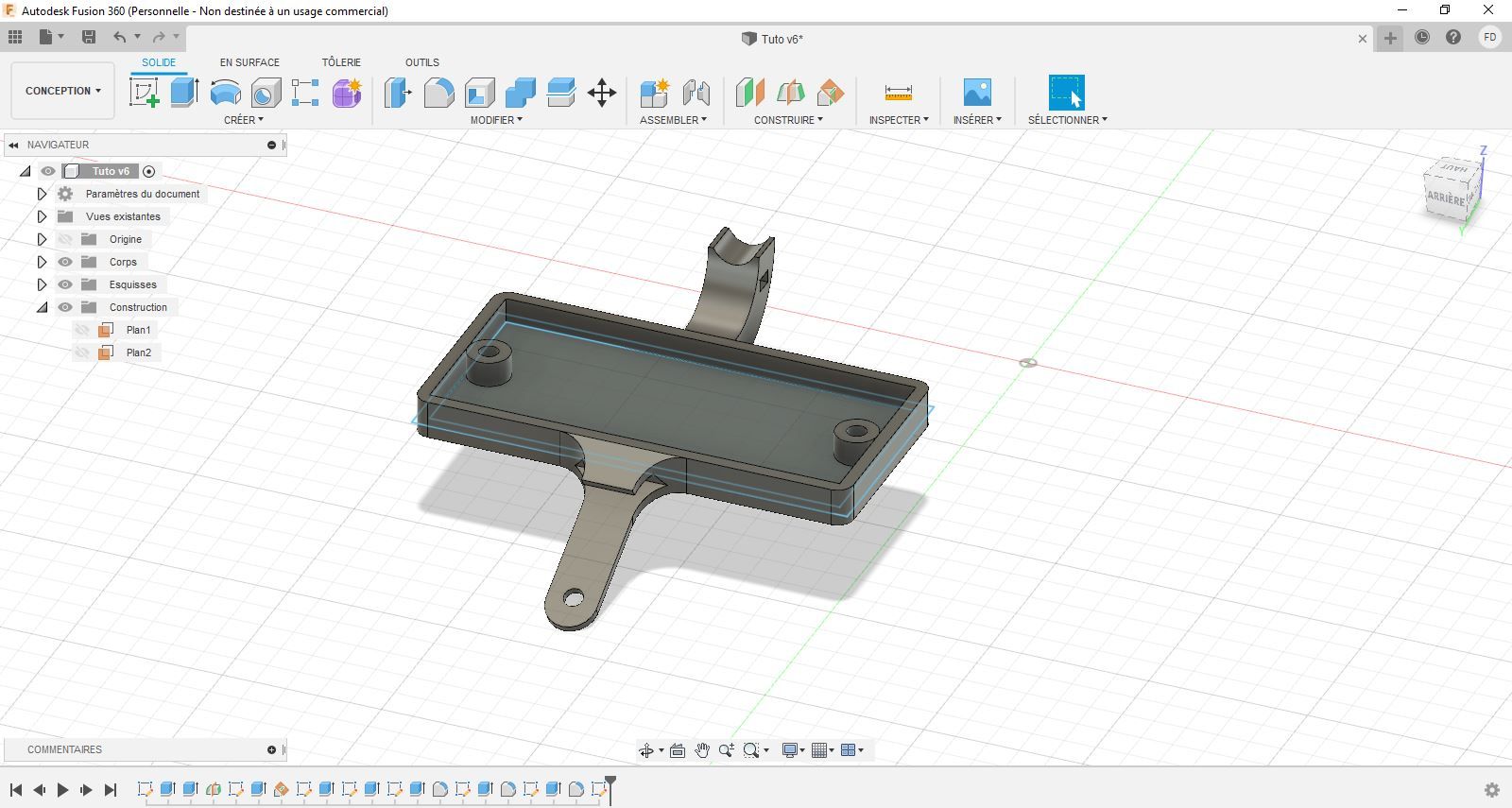Switch to the TÔLERIE tab
The height and width of the screenshot is (808, 1512).
click(x=341, y=62)
